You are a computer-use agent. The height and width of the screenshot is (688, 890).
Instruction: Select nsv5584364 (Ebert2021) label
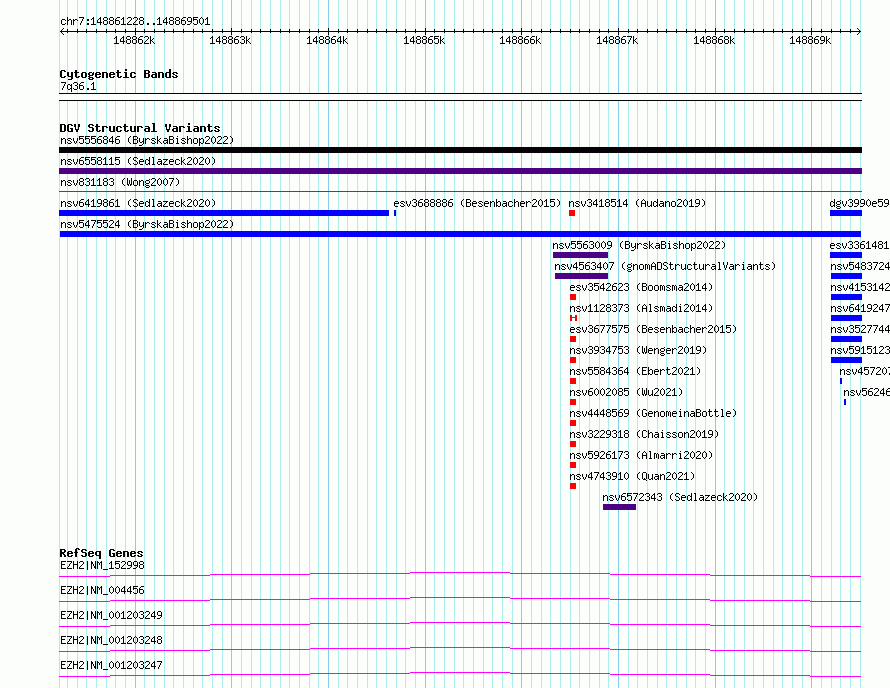point(635,371)
